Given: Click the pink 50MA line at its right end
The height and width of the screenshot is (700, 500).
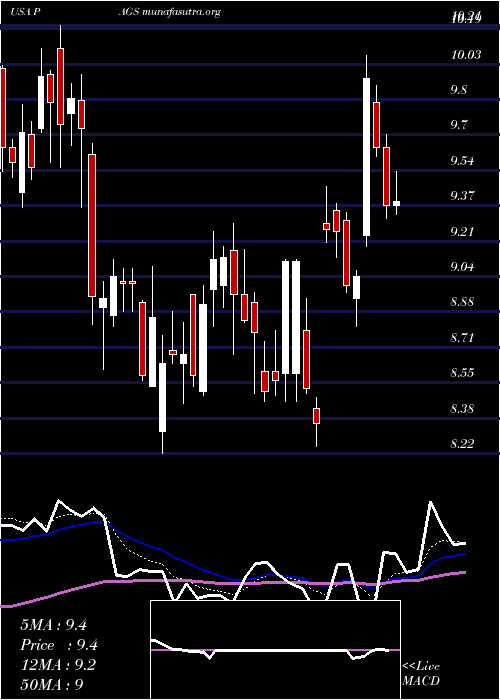Looking at the screenshot, I should coord(463,572).
